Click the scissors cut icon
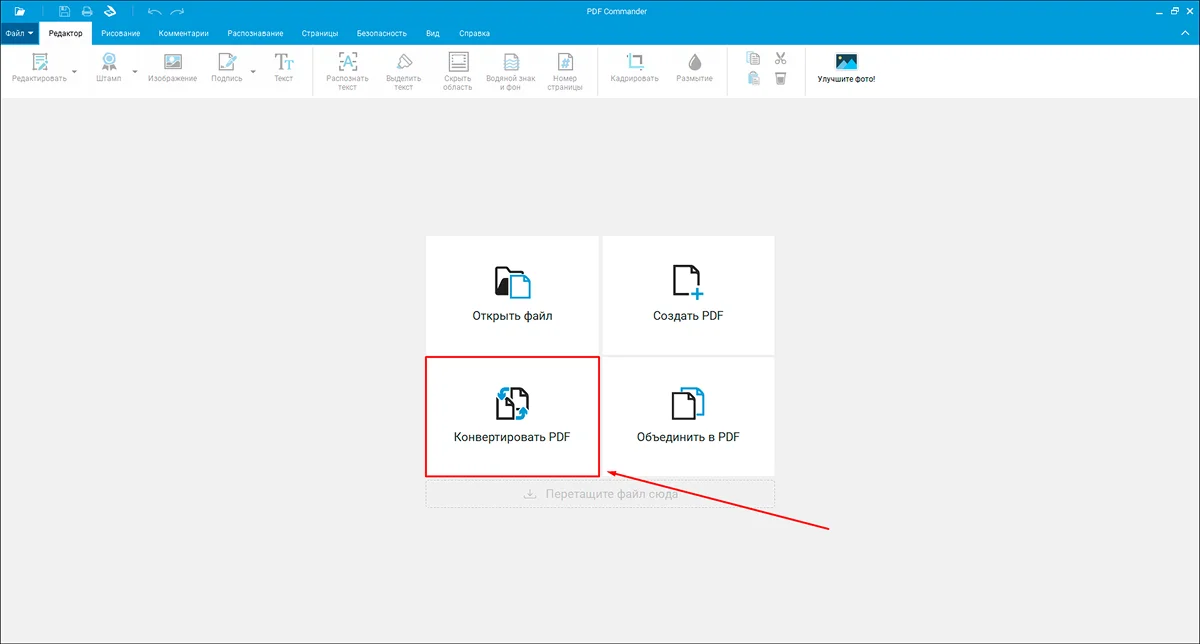The height and width of the screenshot is (644, 1200). click(x=781, y=59)
